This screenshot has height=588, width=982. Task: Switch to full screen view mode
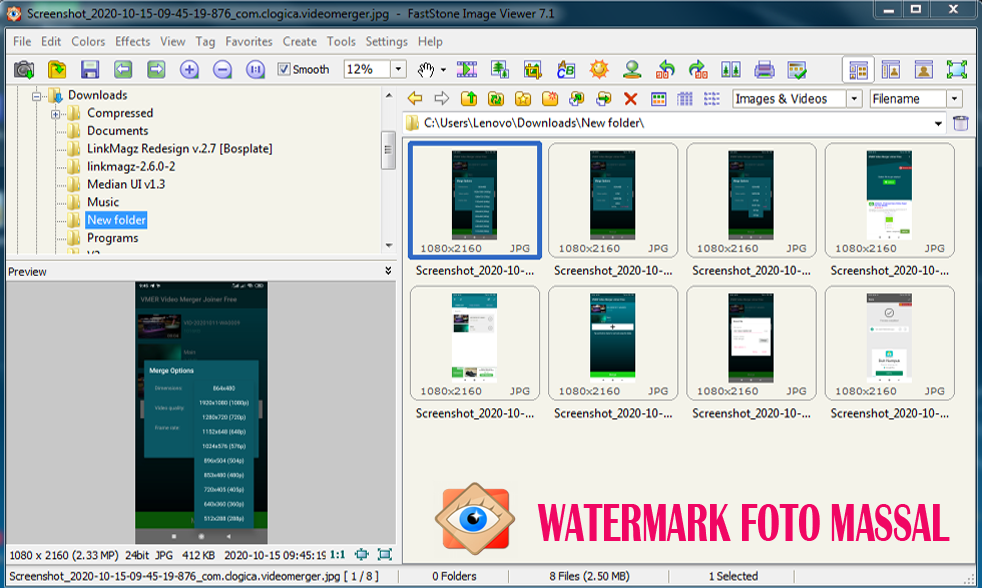point(956,69)
